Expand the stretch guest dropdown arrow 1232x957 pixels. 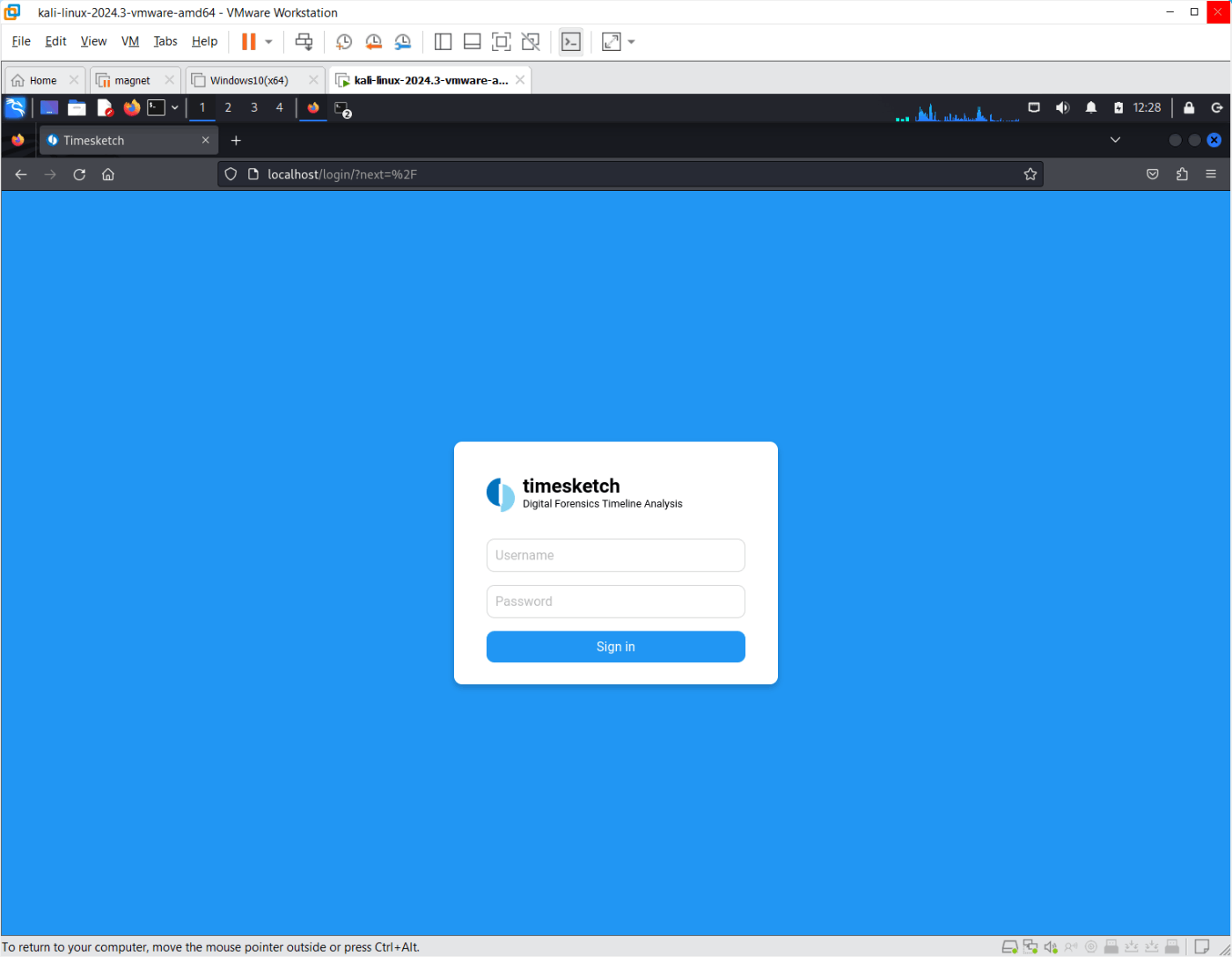pyautogui.click(x=631, y=42)
